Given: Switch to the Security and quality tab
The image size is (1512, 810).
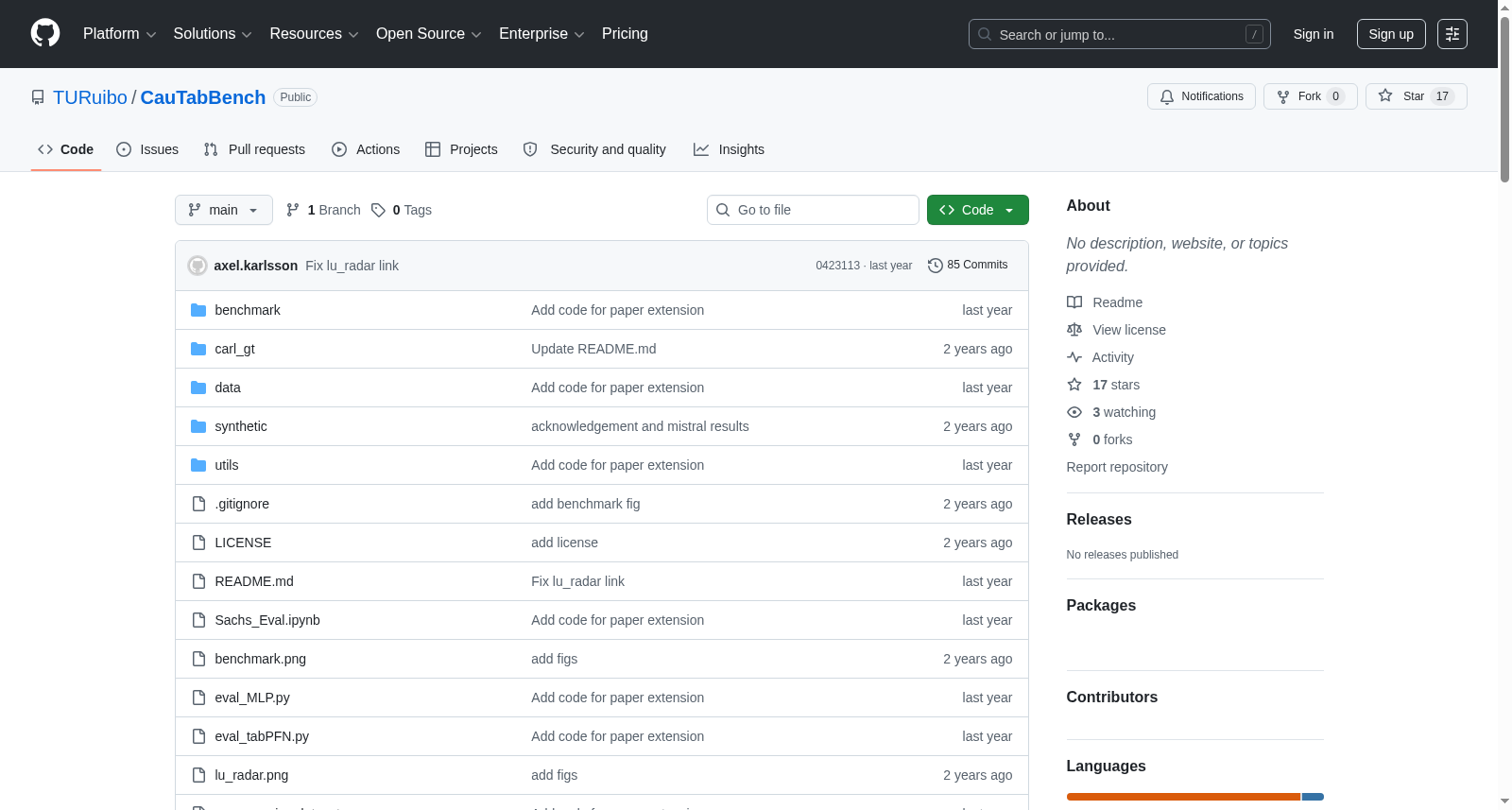Looking at the screenshot, I should pos(594,149).
